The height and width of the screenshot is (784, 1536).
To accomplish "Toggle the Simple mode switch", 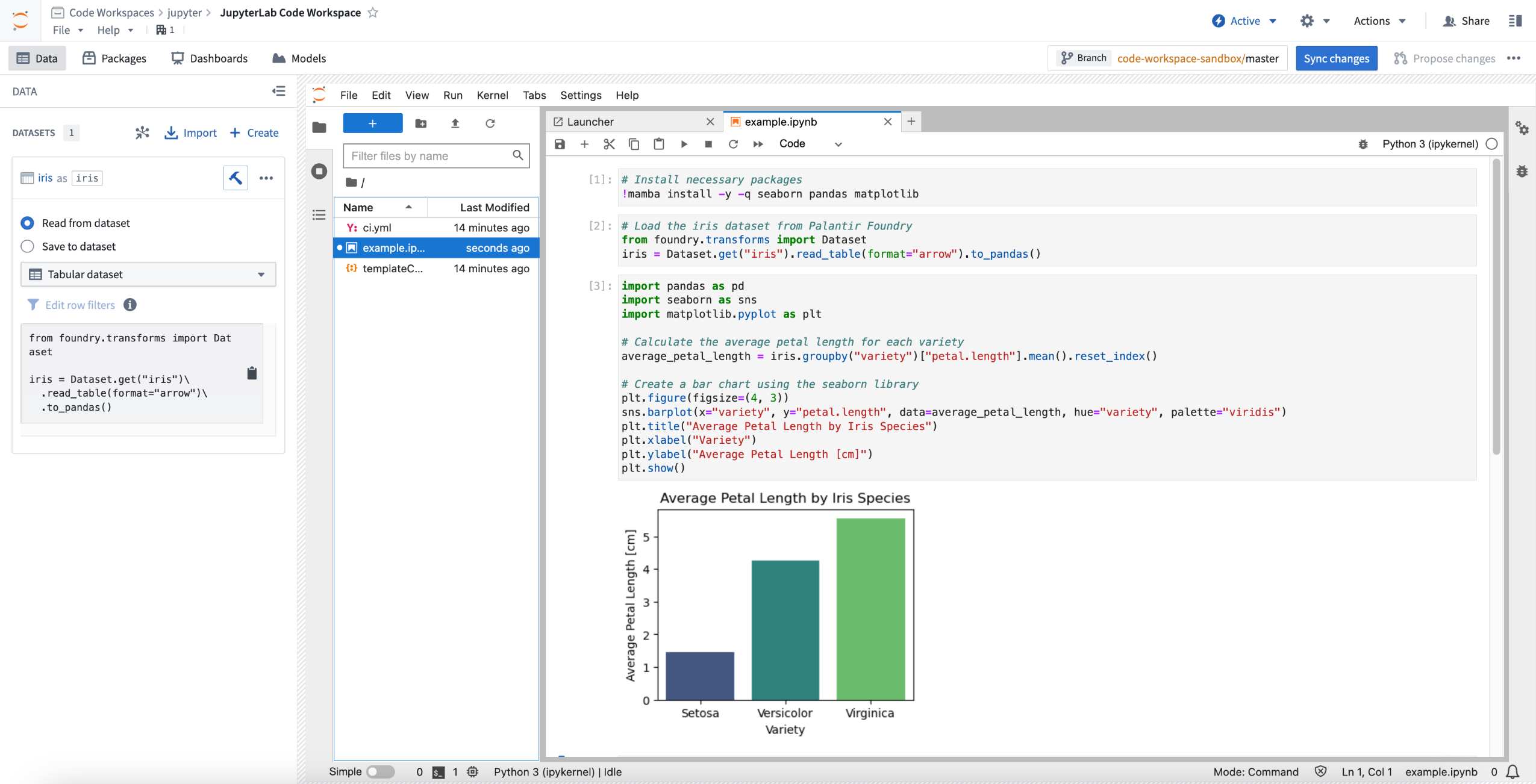I will pyautogui.click(x=378, y=771).
